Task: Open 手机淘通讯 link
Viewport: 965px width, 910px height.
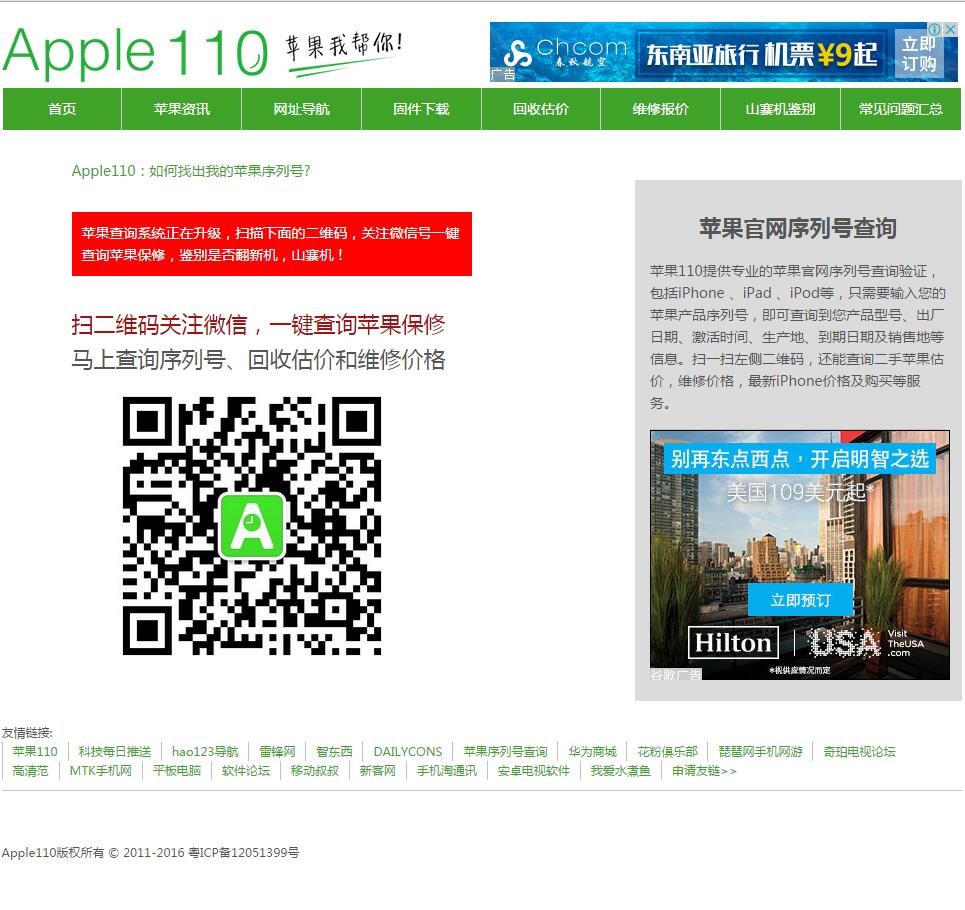Action: point(447,771)
